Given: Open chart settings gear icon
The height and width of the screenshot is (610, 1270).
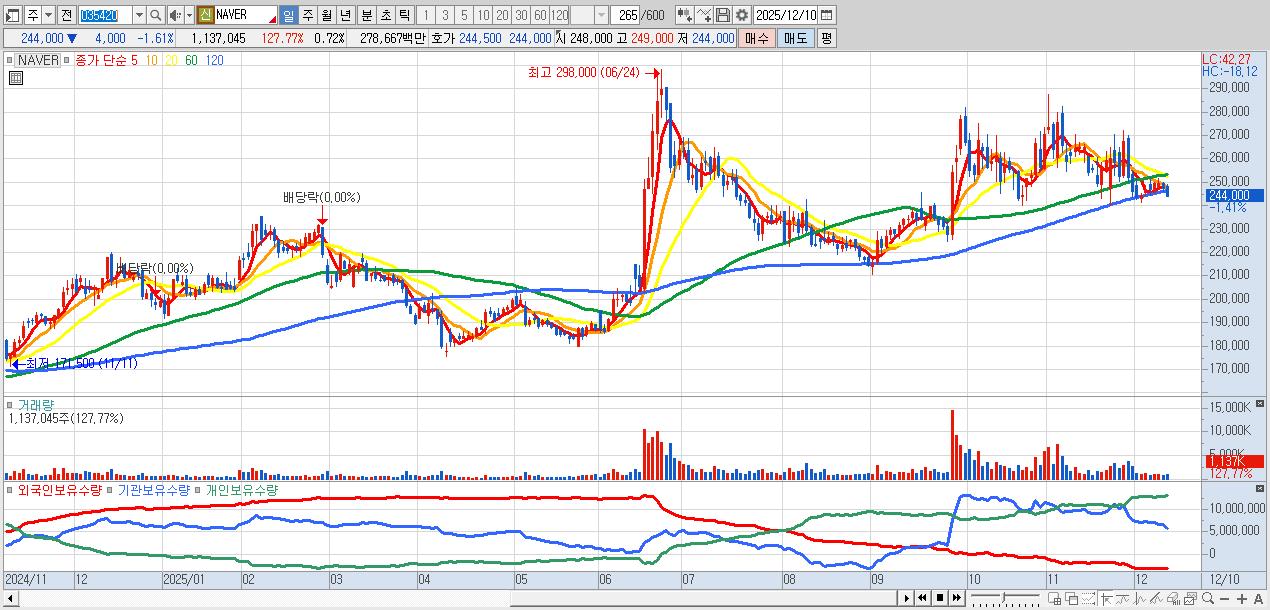Looking at the screenshot, I should pos(741,15).
